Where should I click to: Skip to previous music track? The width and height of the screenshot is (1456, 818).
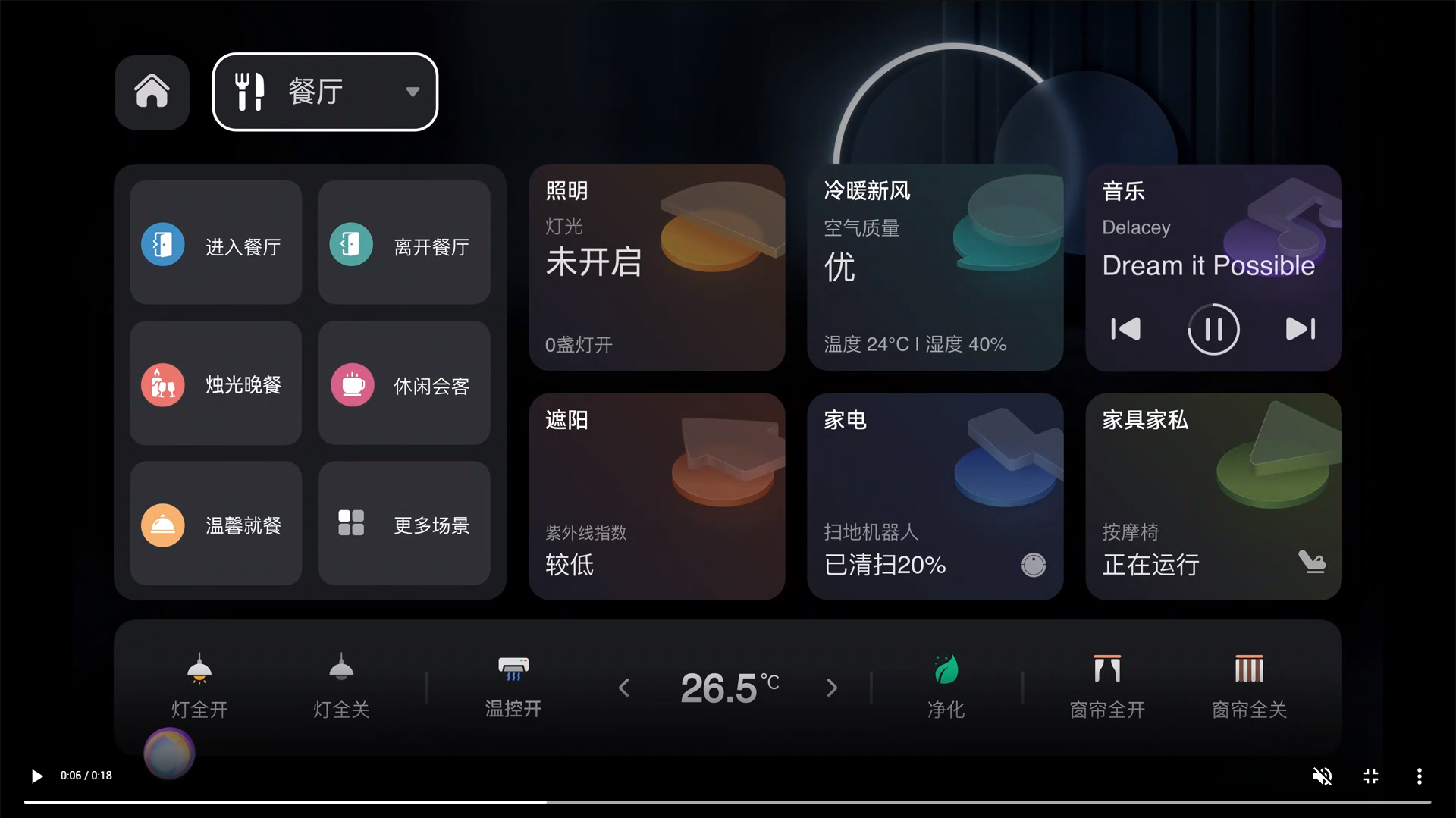click(x=1125, y=329)
